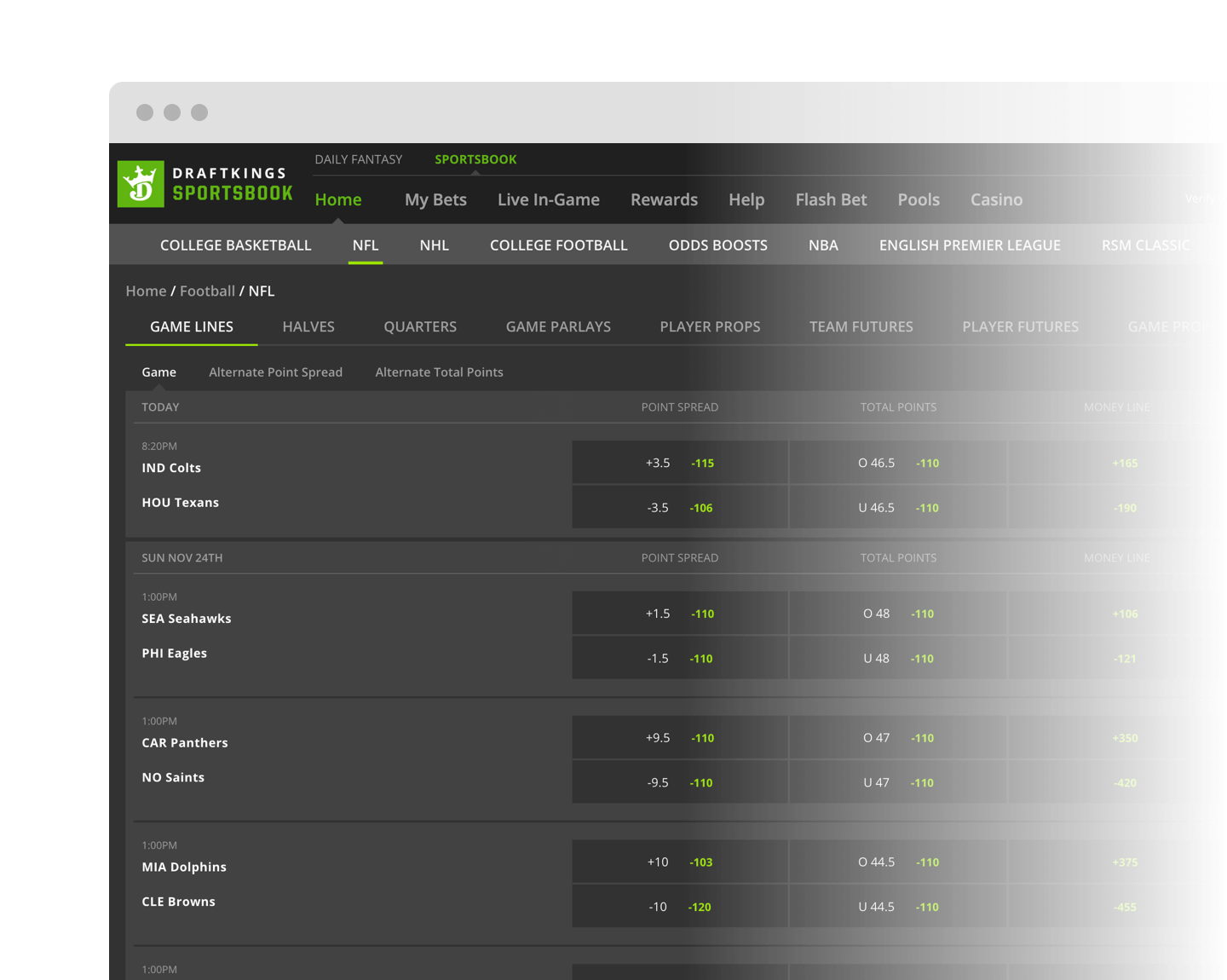Bet Over 46.5 Colts-Texans total
This screenshot has height=980, width=1227.
click(x=898, y=463)
